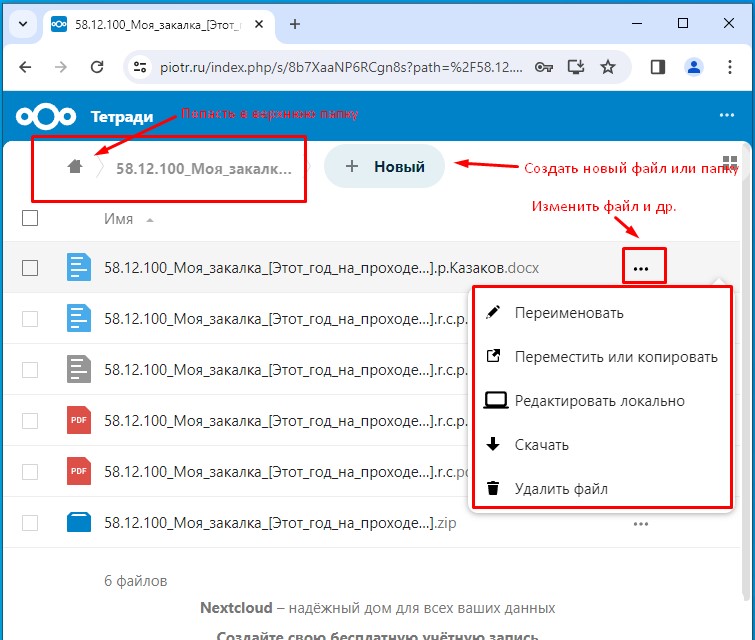This screenshot has width=755, height=640.
Task: Select checkbox for Казаков.docx file
Action: [30, 268]
